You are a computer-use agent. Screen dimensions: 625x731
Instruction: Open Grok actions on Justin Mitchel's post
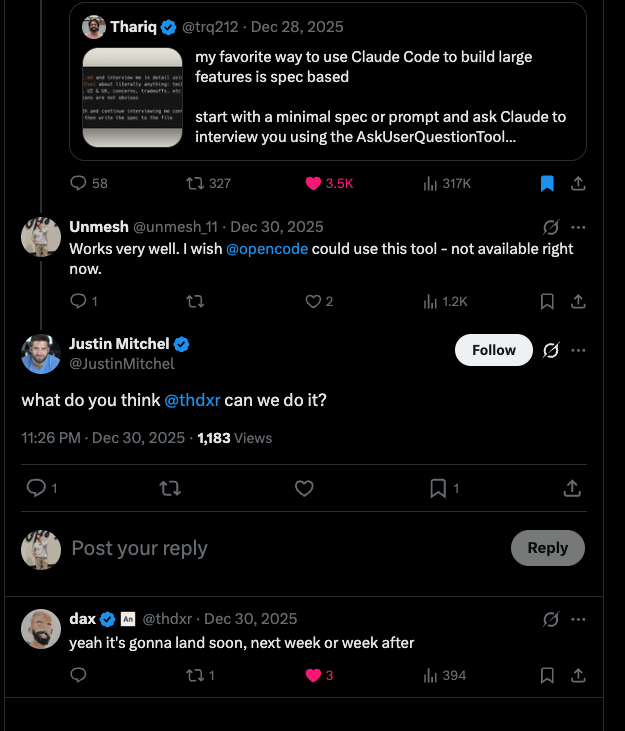[550, 350]
